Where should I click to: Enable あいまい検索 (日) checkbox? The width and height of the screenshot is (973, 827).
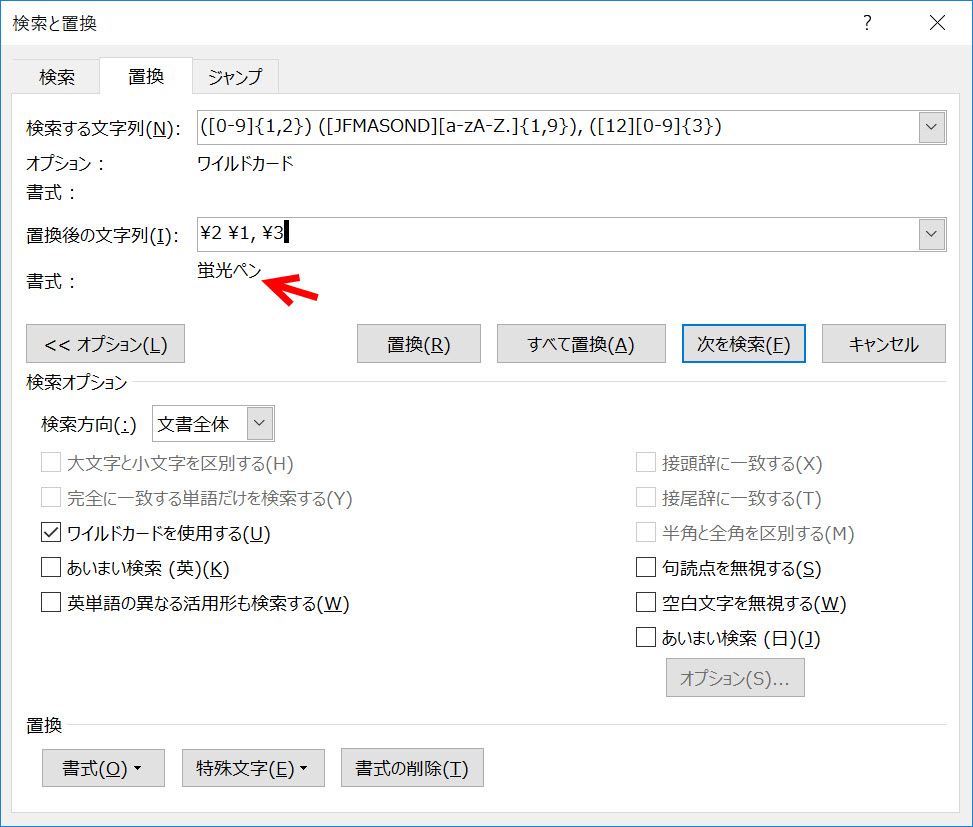tap(646, 638)
